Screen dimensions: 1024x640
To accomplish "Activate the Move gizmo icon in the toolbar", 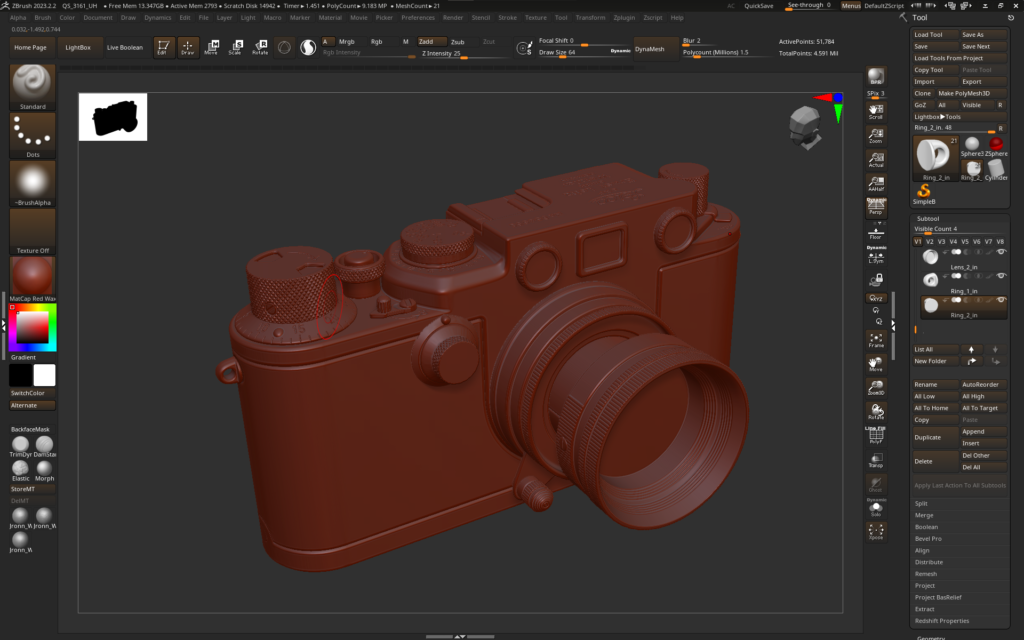I will click(x=213, y=46).
